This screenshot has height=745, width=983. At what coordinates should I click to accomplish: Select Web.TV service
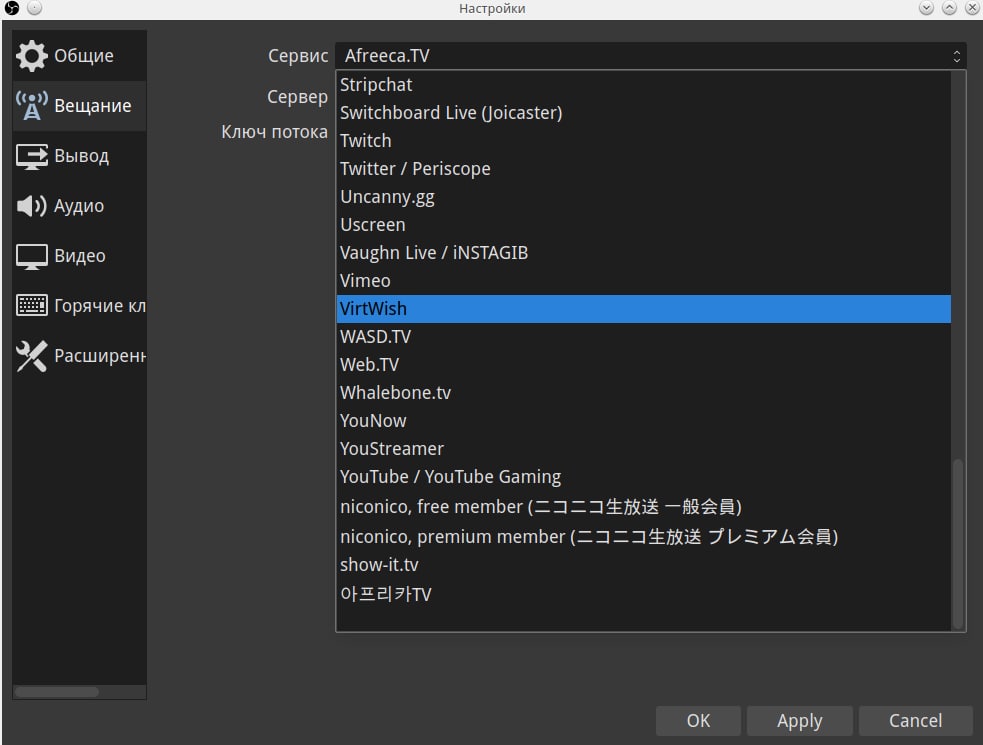point(644,365)
